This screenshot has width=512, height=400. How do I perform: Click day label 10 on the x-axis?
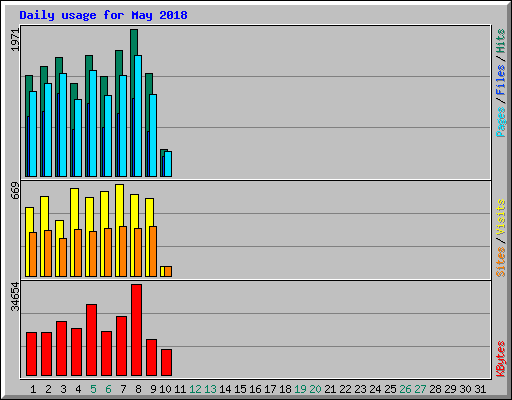click(165, 389)
